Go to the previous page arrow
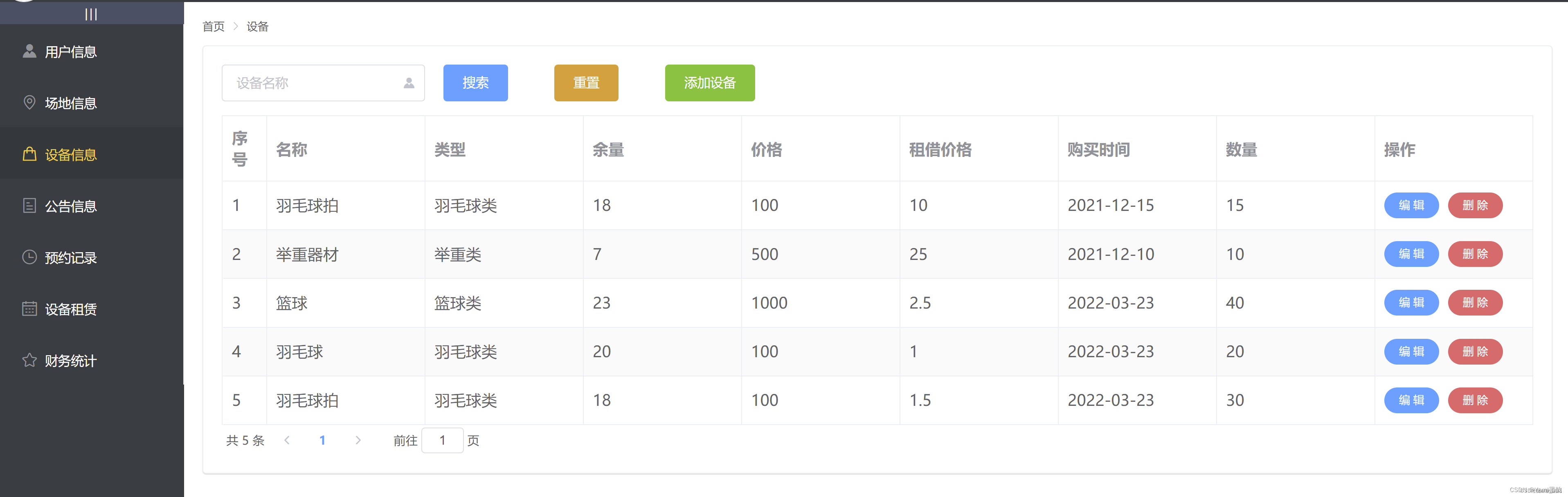Viewport: 1568px width, 497px height. (287, 440)
